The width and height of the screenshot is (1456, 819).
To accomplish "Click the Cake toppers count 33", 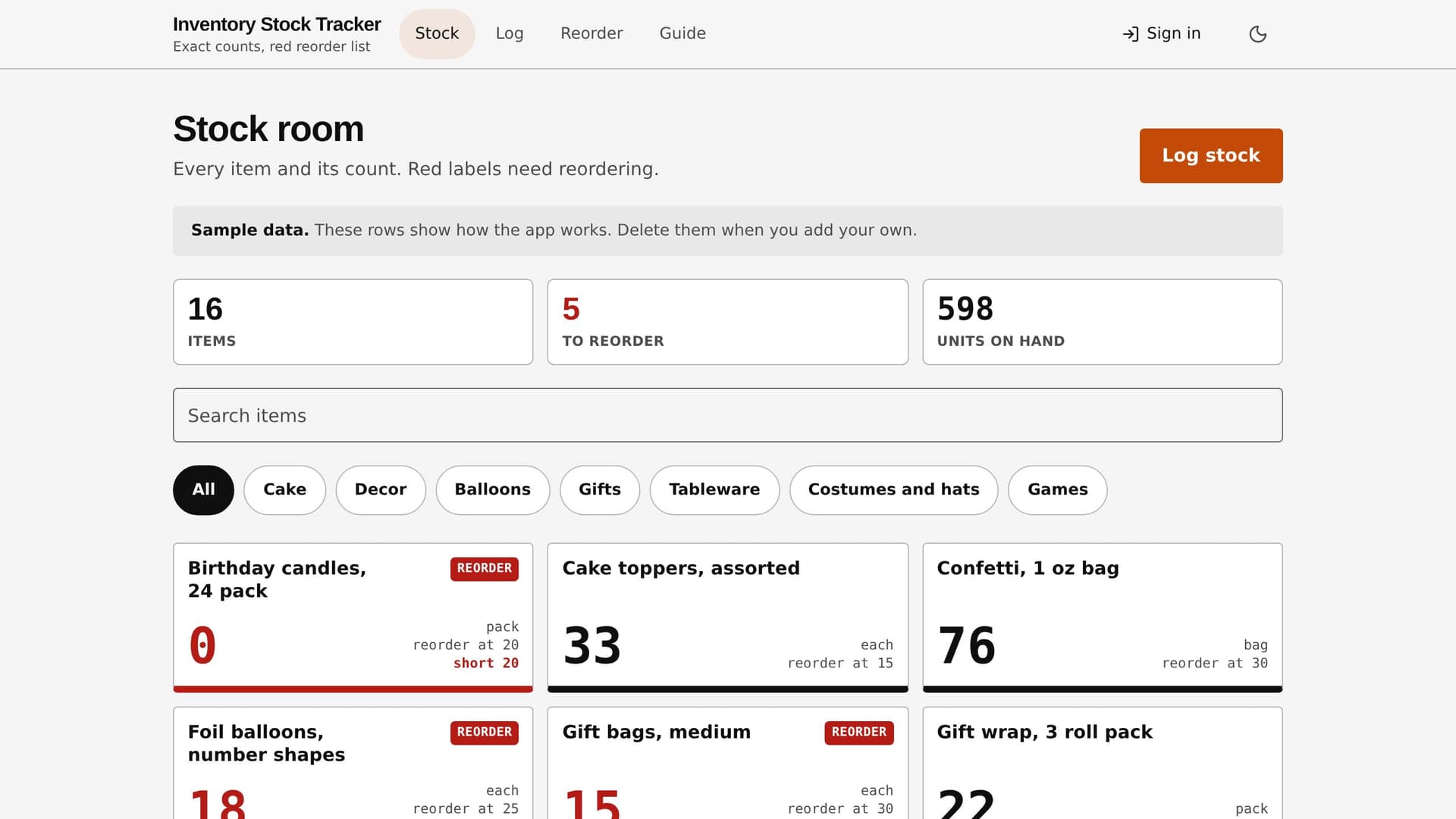I will (592, 646).
